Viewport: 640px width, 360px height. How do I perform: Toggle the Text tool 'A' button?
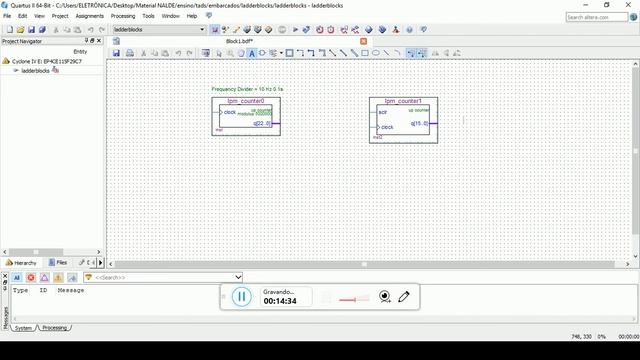tap(252, 53)
